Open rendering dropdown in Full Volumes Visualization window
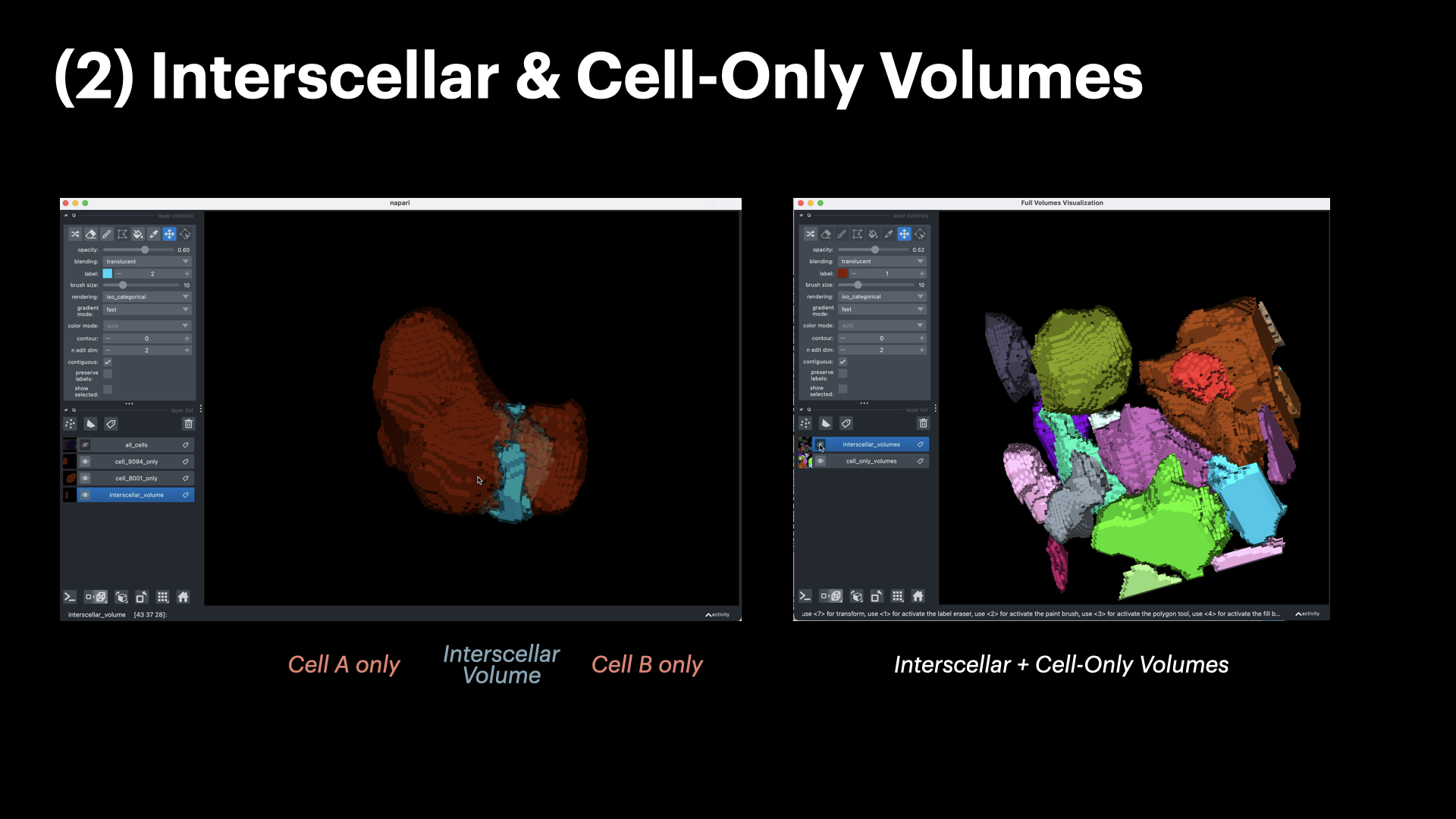Viewport: 1456px width, 819px height. click(882, 297)
